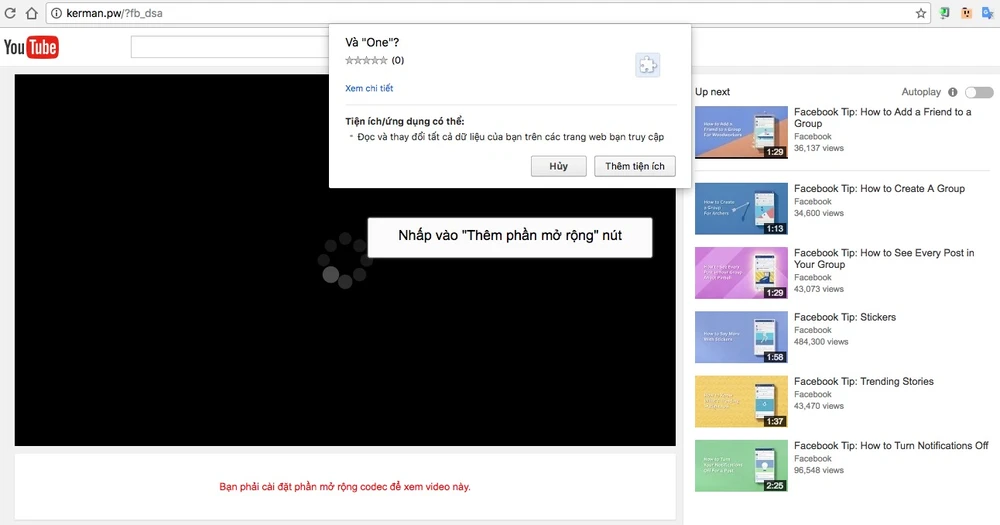Click the puzzle piece extension icon in dialog

pos(647,65)
